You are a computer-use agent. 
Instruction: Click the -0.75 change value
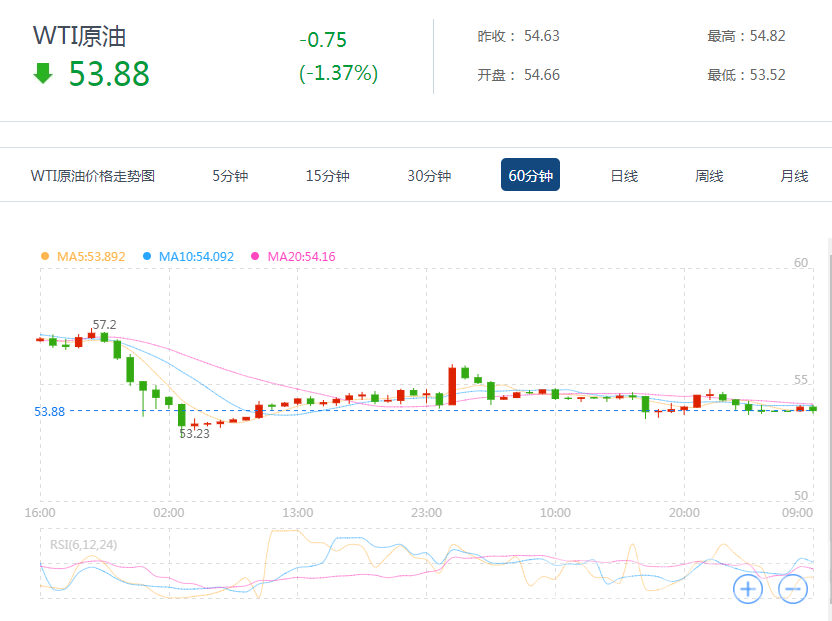pyautogui.click(x=323, y=40)
